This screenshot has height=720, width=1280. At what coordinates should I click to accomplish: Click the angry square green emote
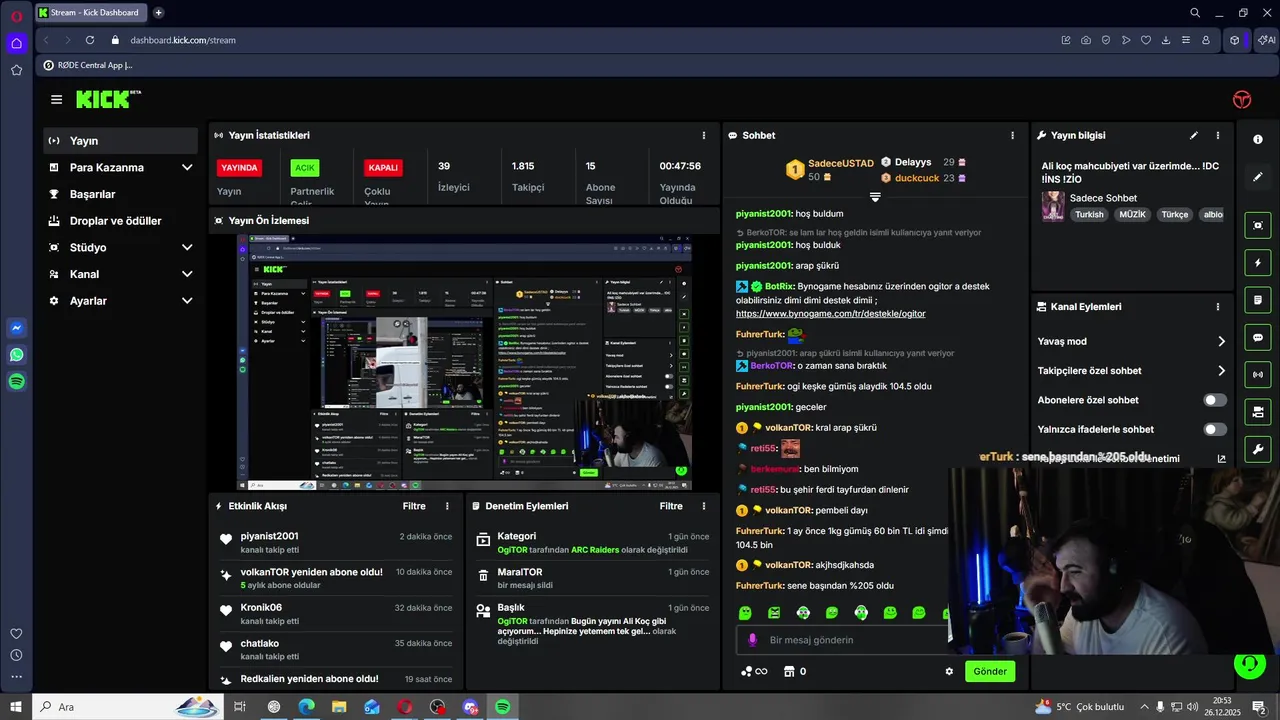(774, 612)
